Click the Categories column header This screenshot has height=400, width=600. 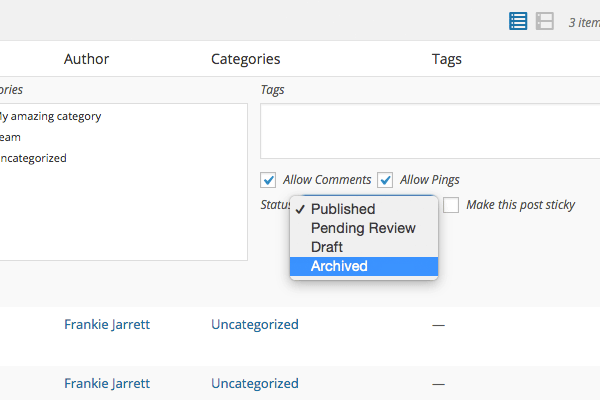pyautogui.click(x=245, y=59)
